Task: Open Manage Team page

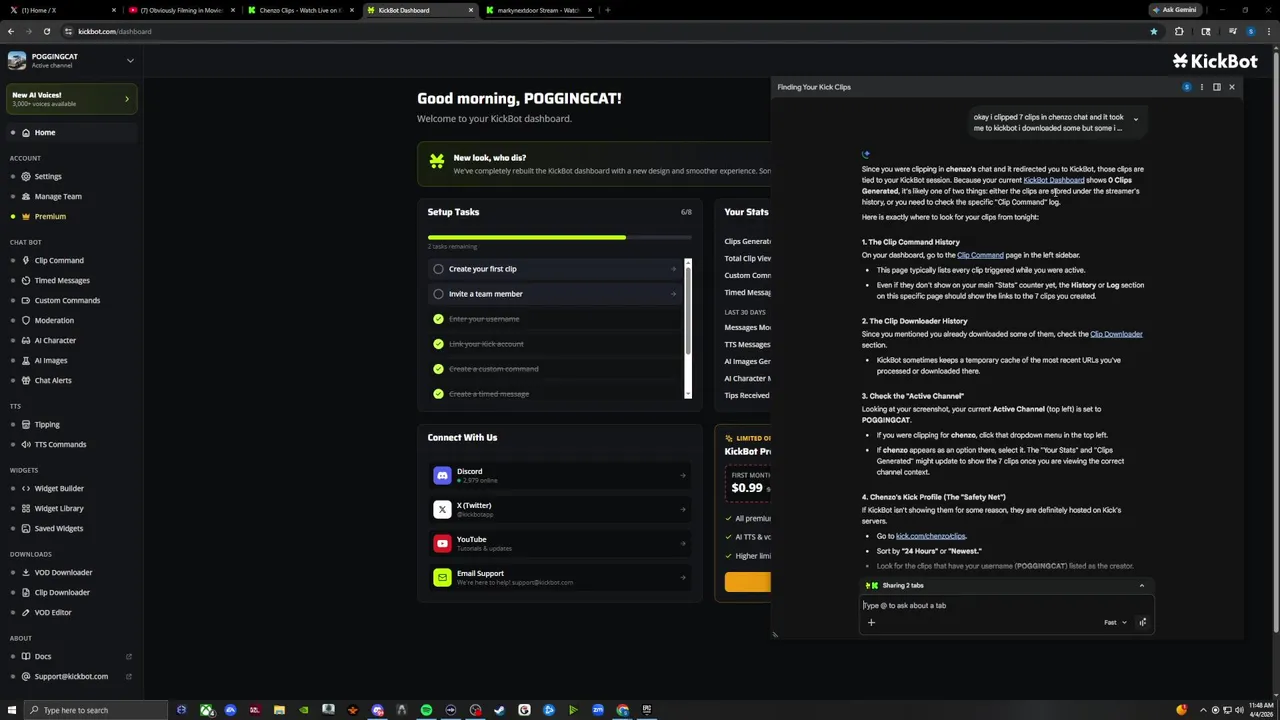Action: [x=70, y=196]
